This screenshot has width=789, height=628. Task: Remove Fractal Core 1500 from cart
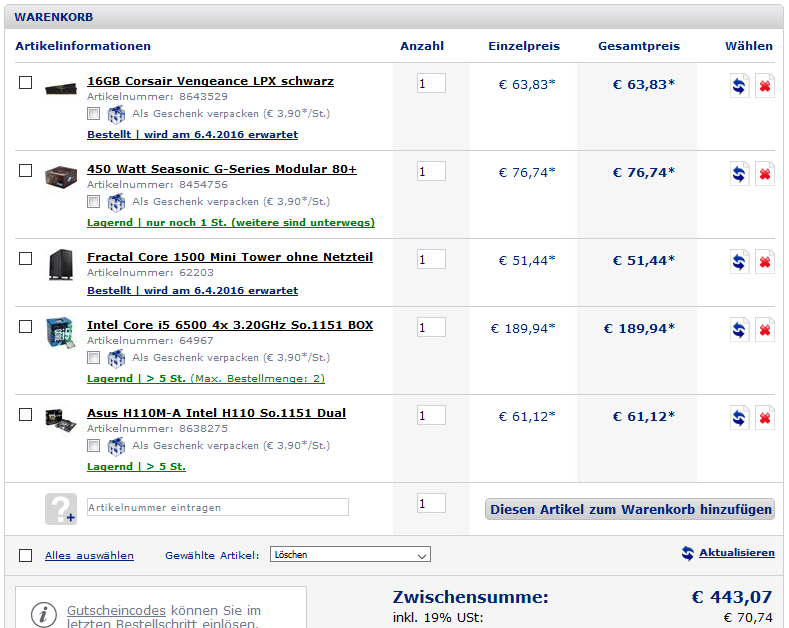(764, 262)
